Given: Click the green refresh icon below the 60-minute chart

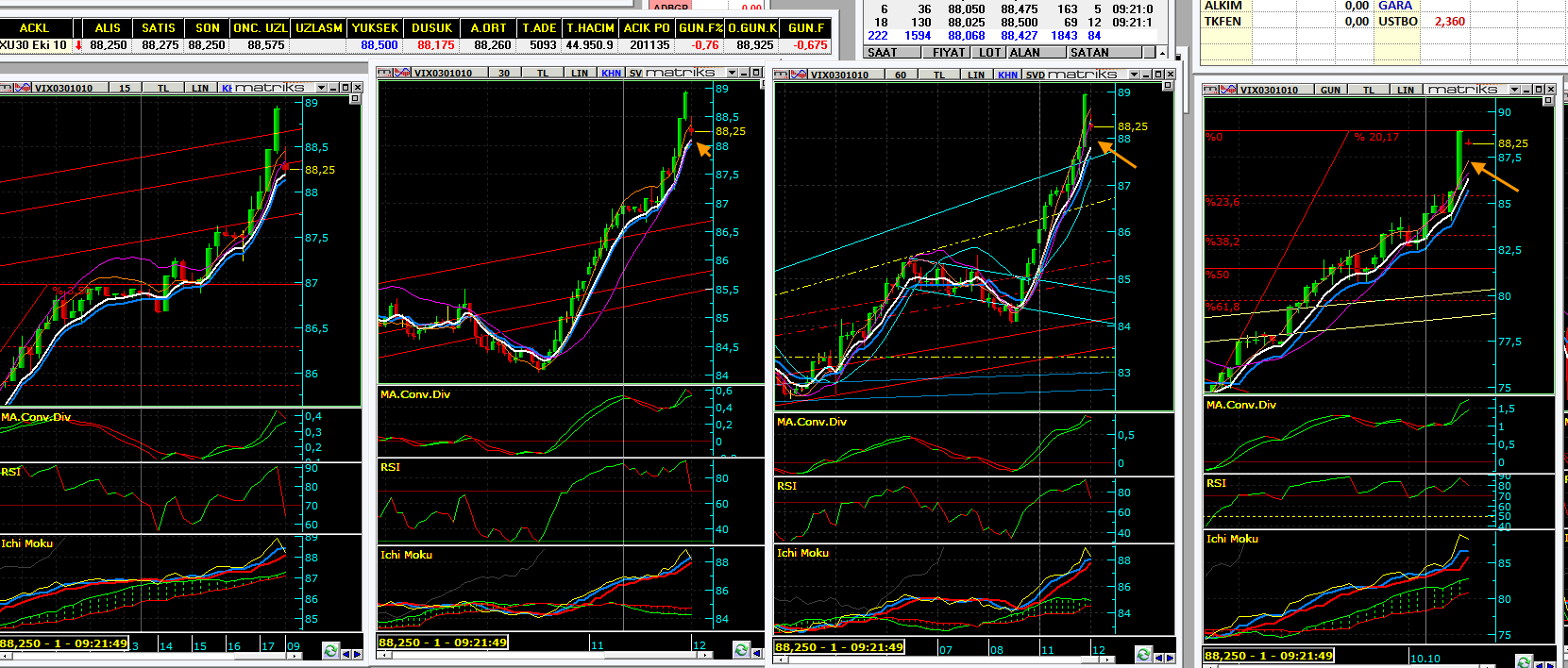Looking at the screenshot, I should 1143,654.
